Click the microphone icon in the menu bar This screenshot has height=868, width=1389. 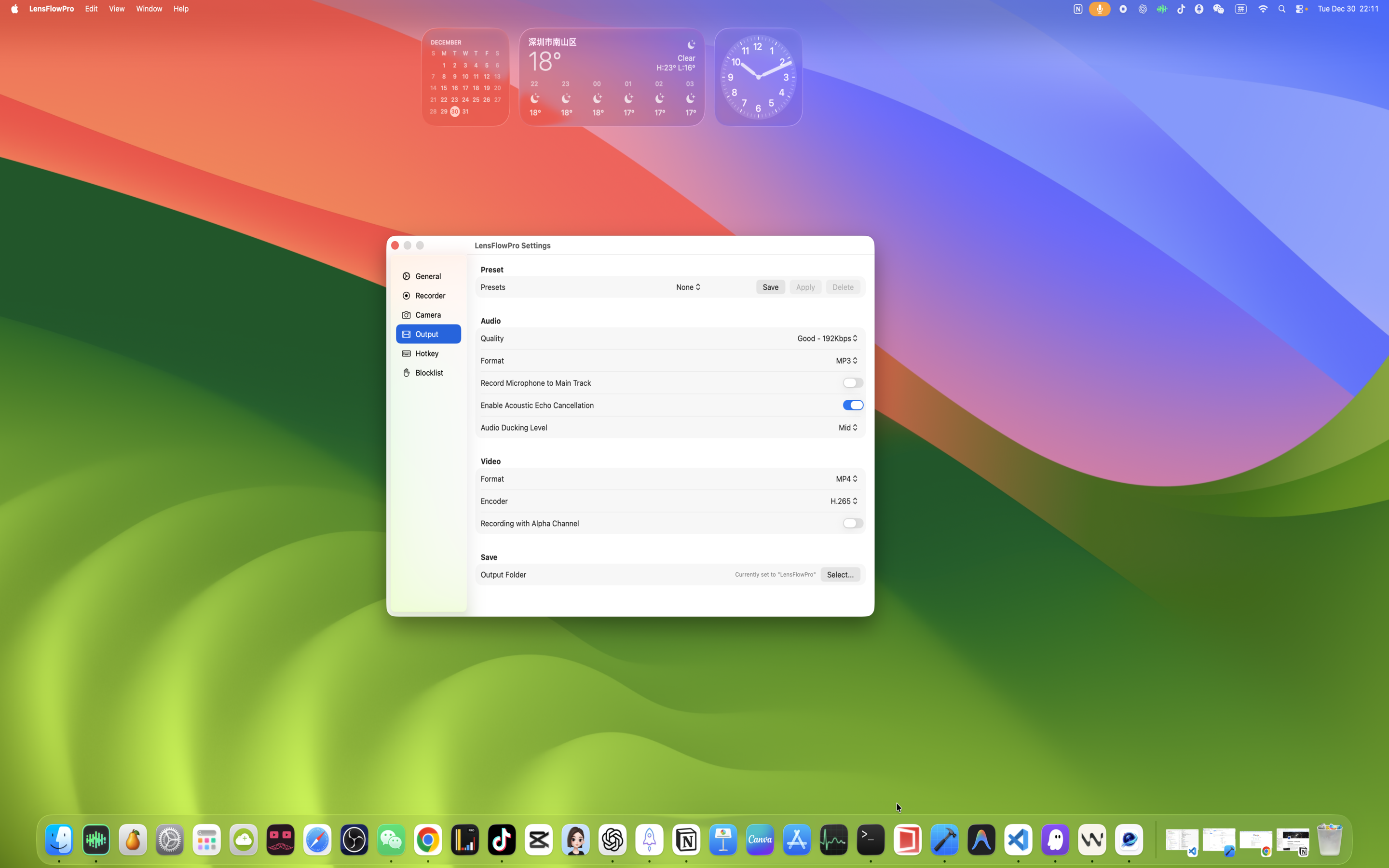click(x=1099, y=9)
